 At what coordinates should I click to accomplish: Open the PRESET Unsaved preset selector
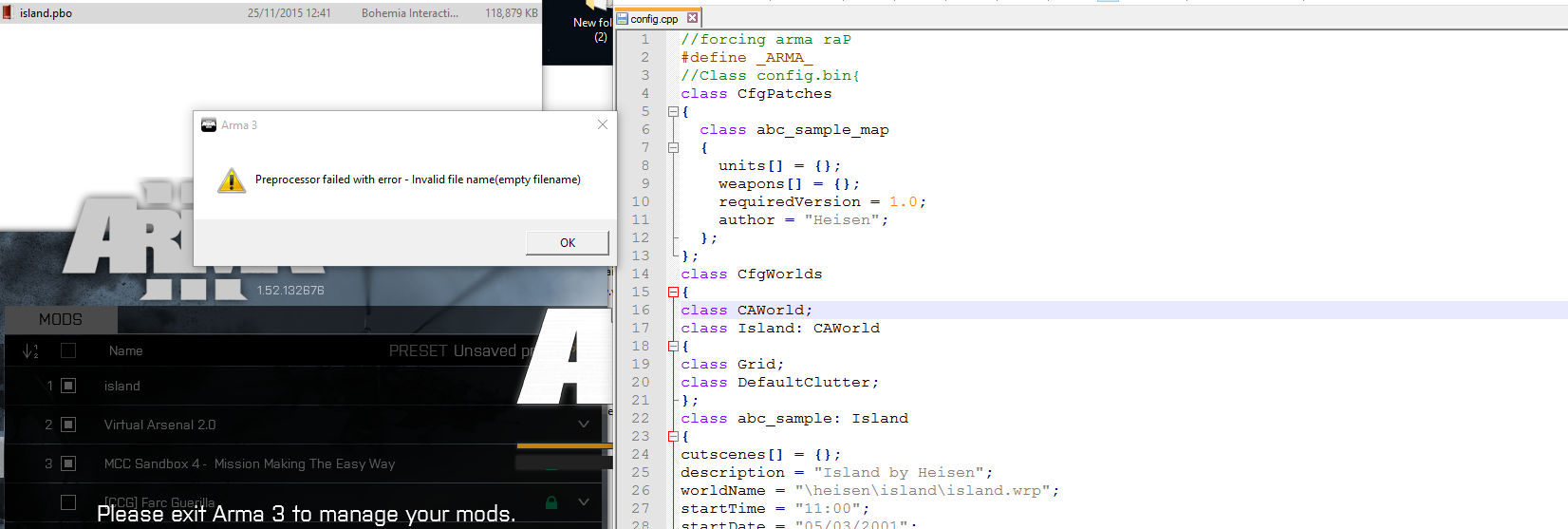(x=460, y=350)
